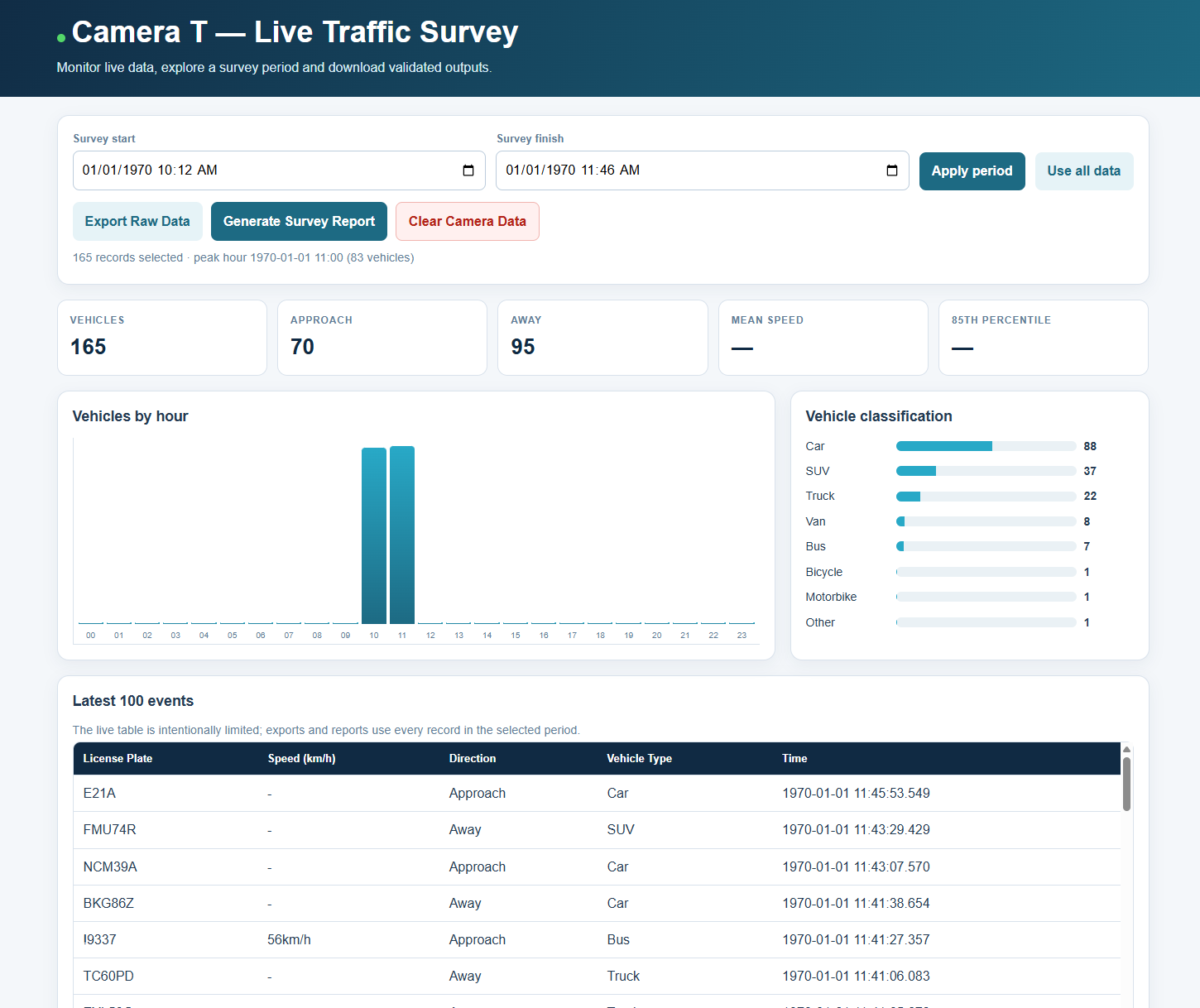Click the Car classification progress bar

coord(986,446)
